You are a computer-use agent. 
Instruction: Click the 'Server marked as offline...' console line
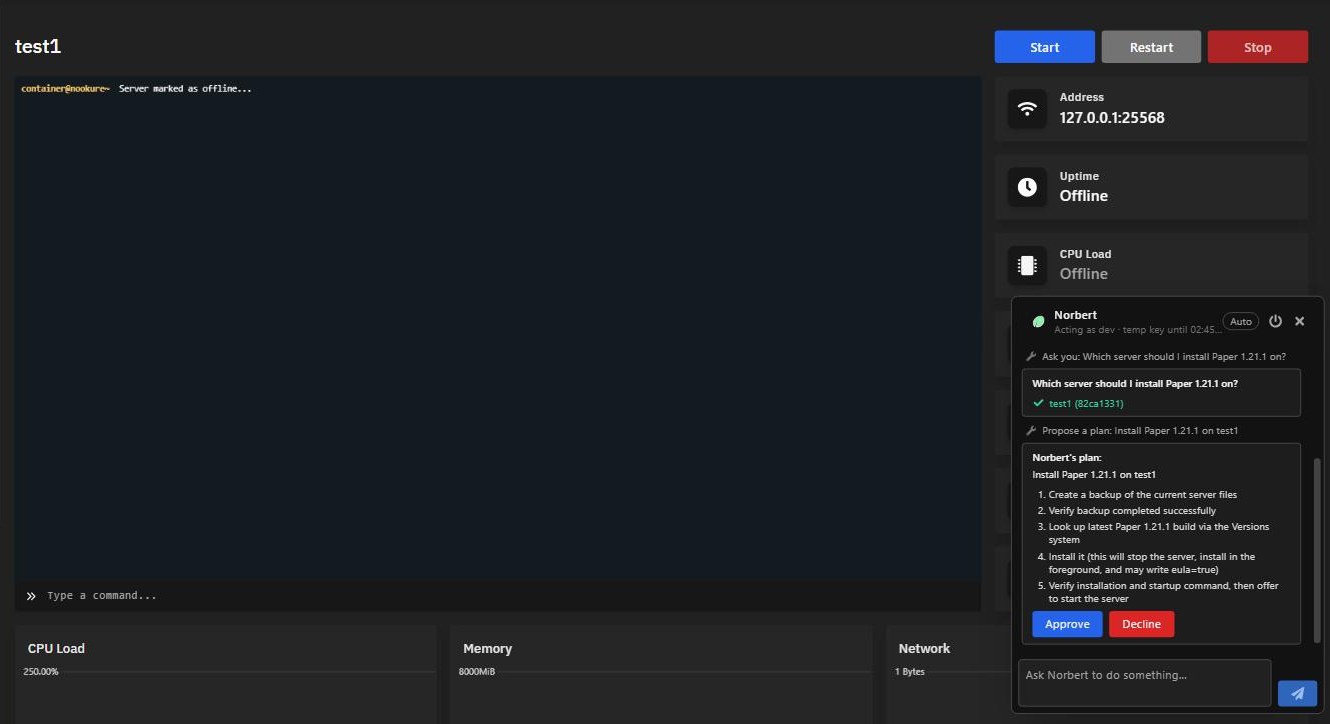click(185, 89)
